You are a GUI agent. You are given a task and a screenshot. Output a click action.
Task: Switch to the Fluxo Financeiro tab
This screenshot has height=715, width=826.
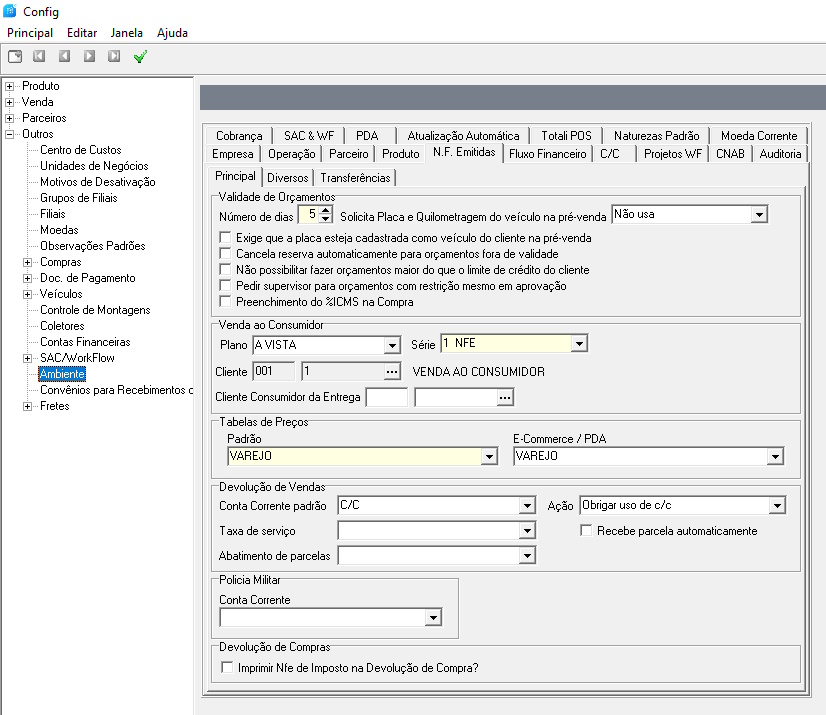coord(547,154)
